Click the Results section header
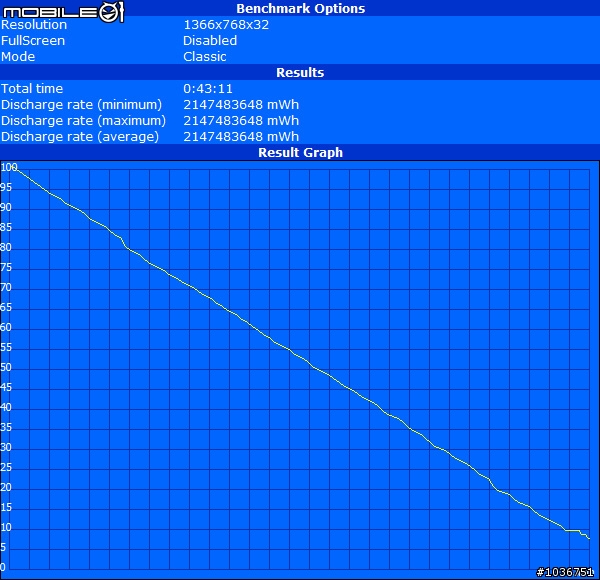600x580 pixels. (x=300, y=73)
